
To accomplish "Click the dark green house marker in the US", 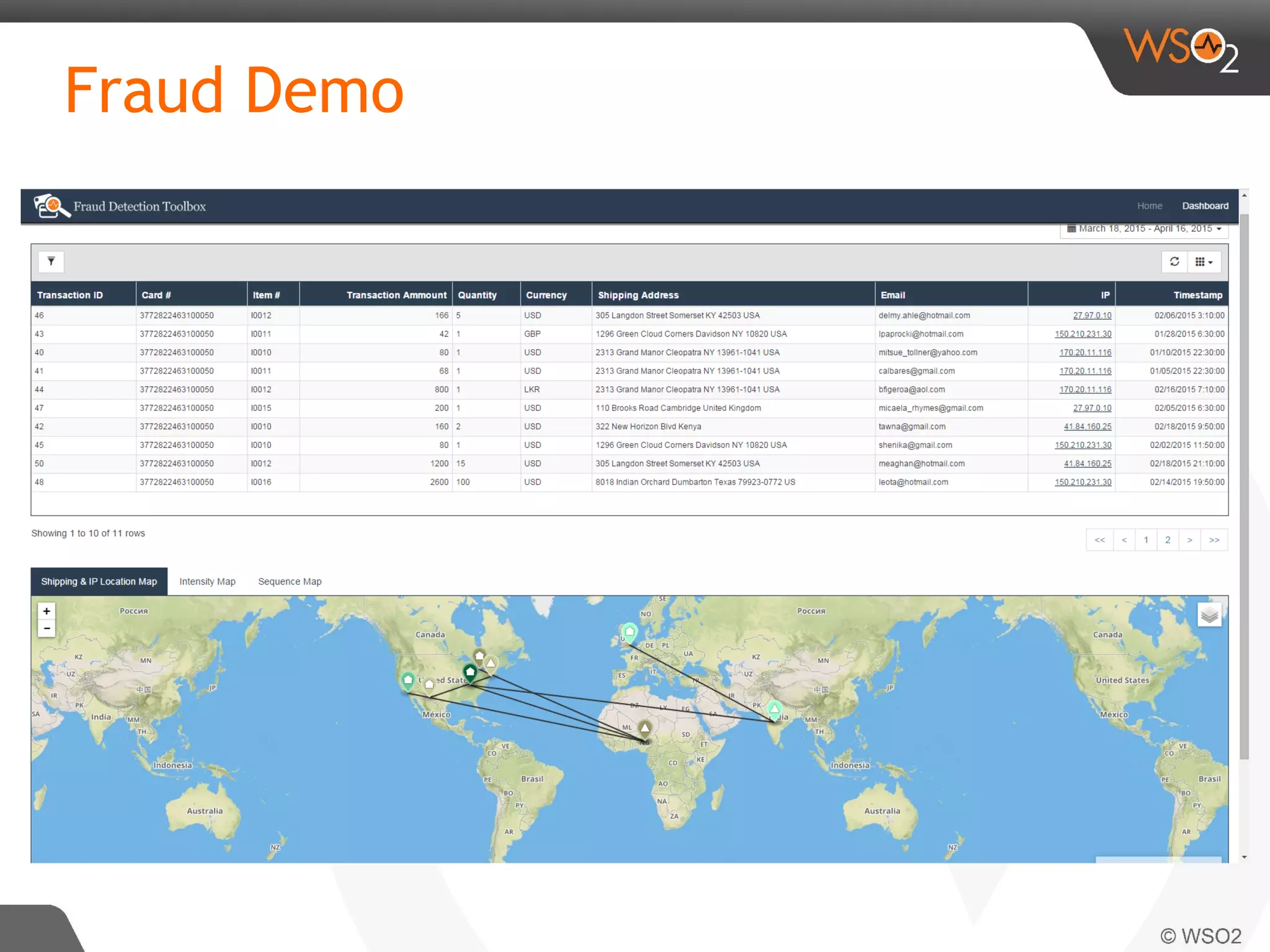I will coord(470,672).
